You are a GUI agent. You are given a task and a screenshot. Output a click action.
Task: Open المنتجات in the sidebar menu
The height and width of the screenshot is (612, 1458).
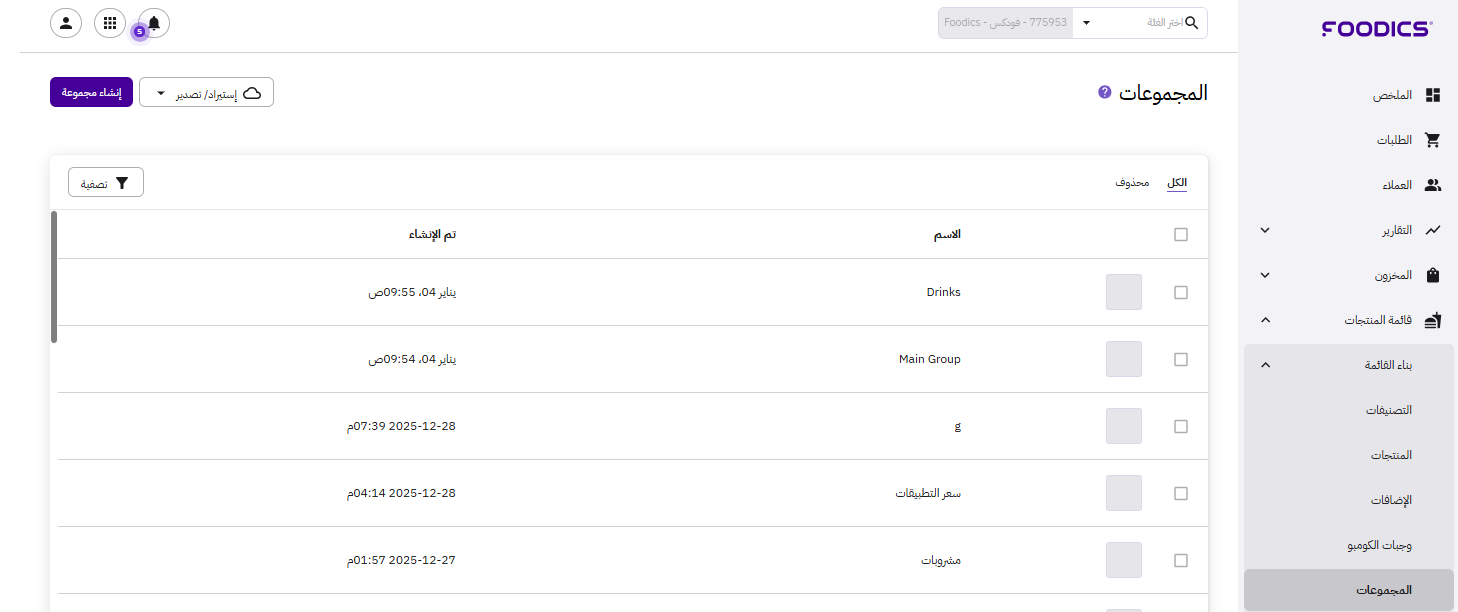click(x=1391, y=455)
